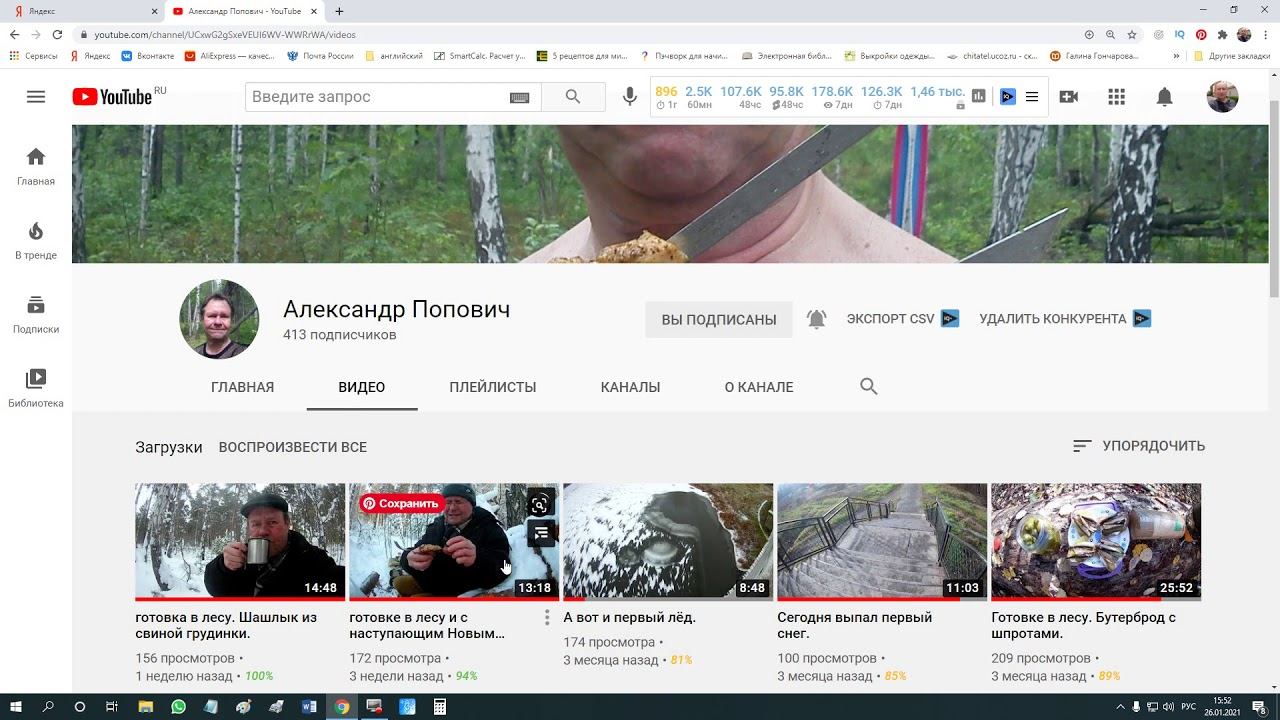The image size is (1280, 720).
Task: Bookmark this page with star icon
Action: pos(1132,34)
